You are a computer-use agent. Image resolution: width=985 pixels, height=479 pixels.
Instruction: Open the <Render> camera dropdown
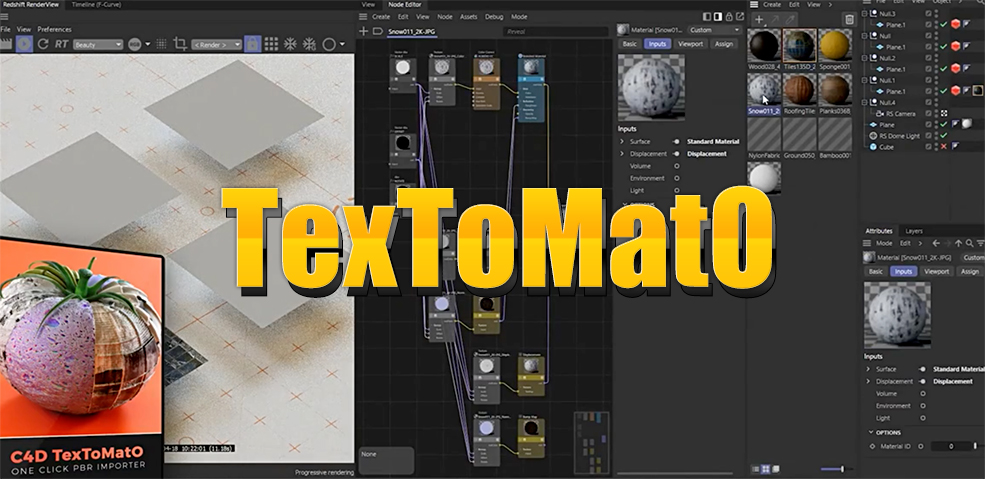217,45
